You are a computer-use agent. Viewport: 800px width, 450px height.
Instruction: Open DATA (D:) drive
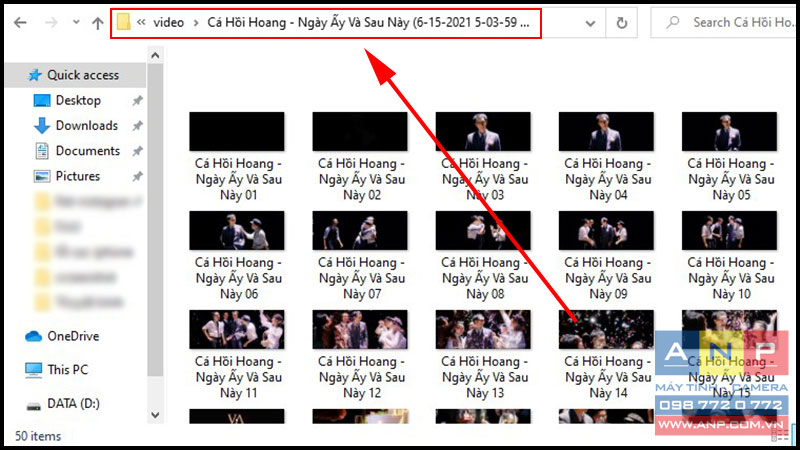coord(63,404)
